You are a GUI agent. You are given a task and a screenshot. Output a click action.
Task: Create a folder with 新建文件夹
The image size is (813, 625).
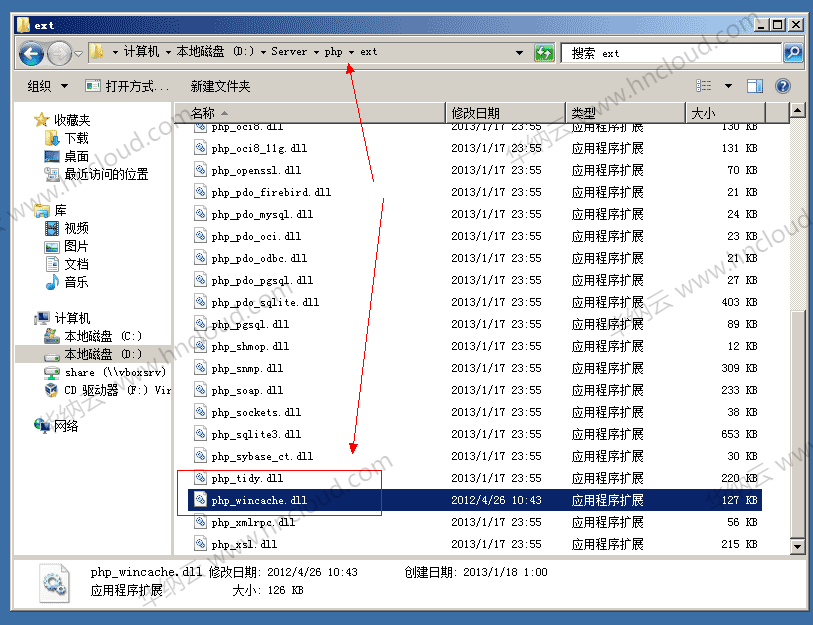(x=220, y=86)
